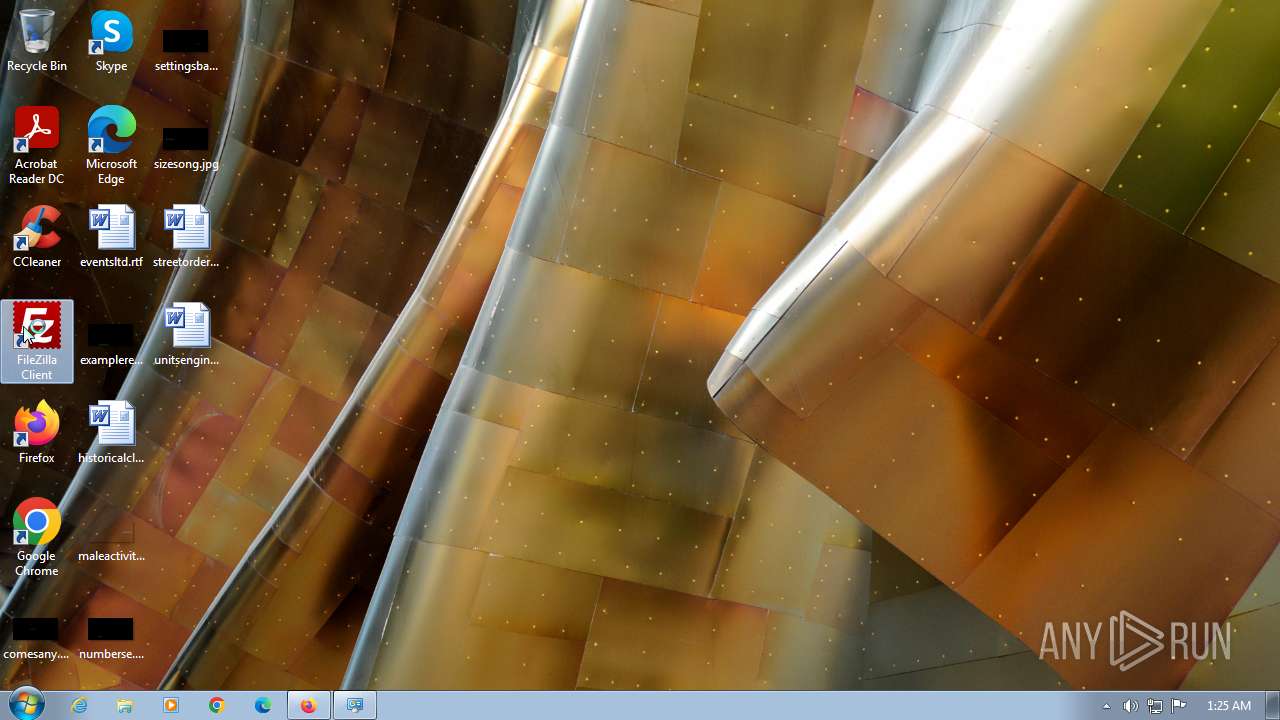Click Show desktop button at taskbar edge
The width and height of the screenshot is (1280, 720).
pos(1272,705)
